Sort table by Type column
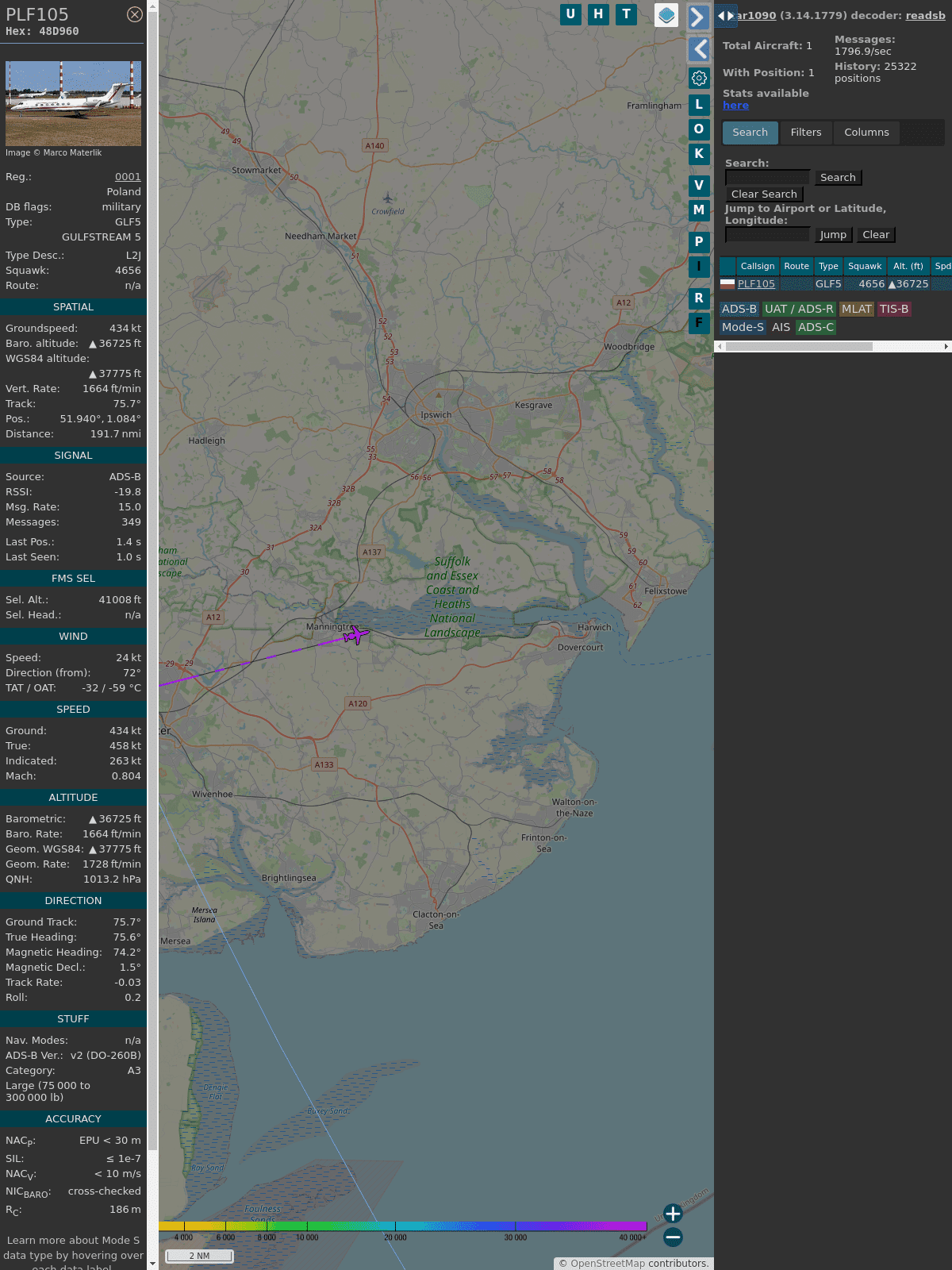952x1270 pixels. [x=828, y=266]
